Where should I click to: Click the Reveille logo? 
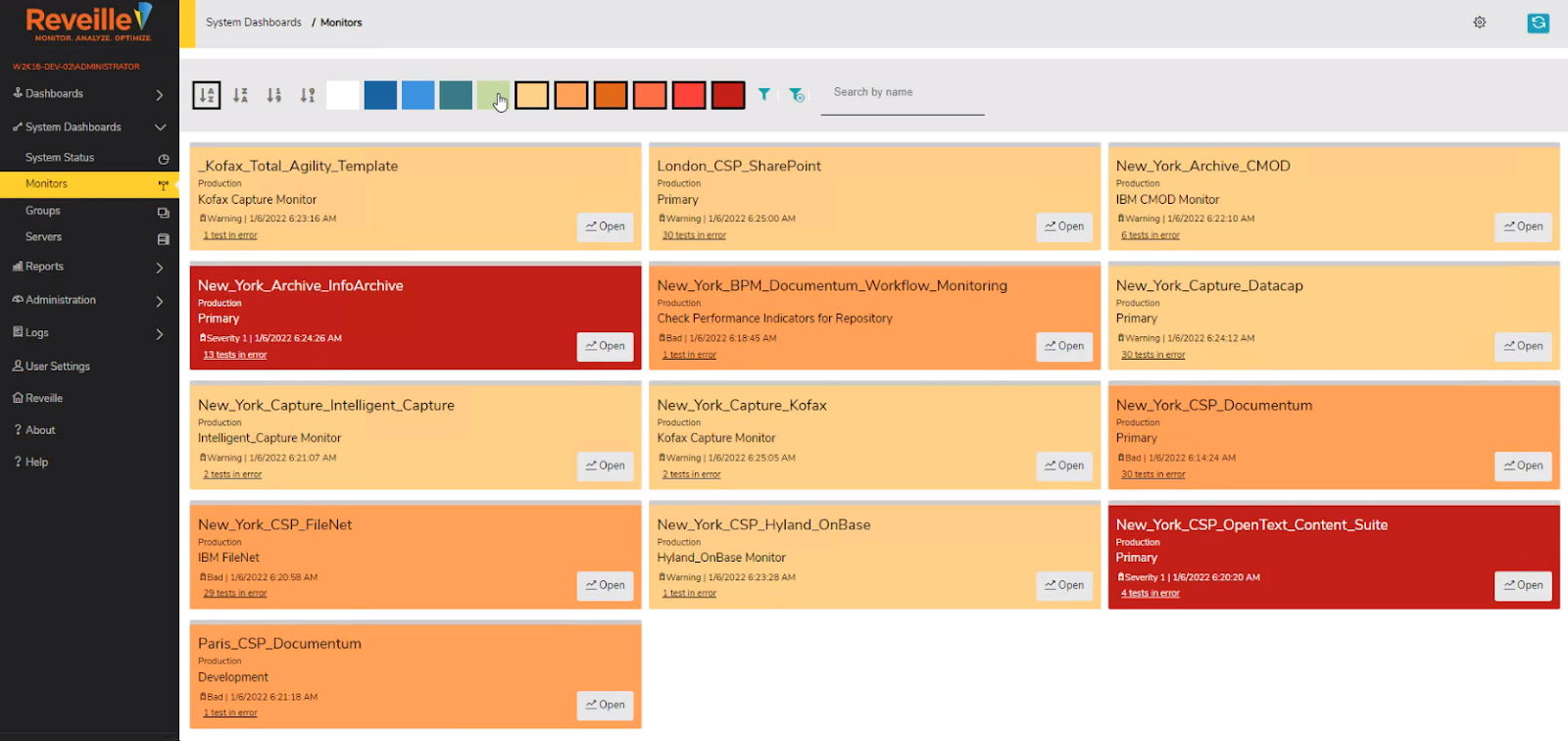pos(89,23)
